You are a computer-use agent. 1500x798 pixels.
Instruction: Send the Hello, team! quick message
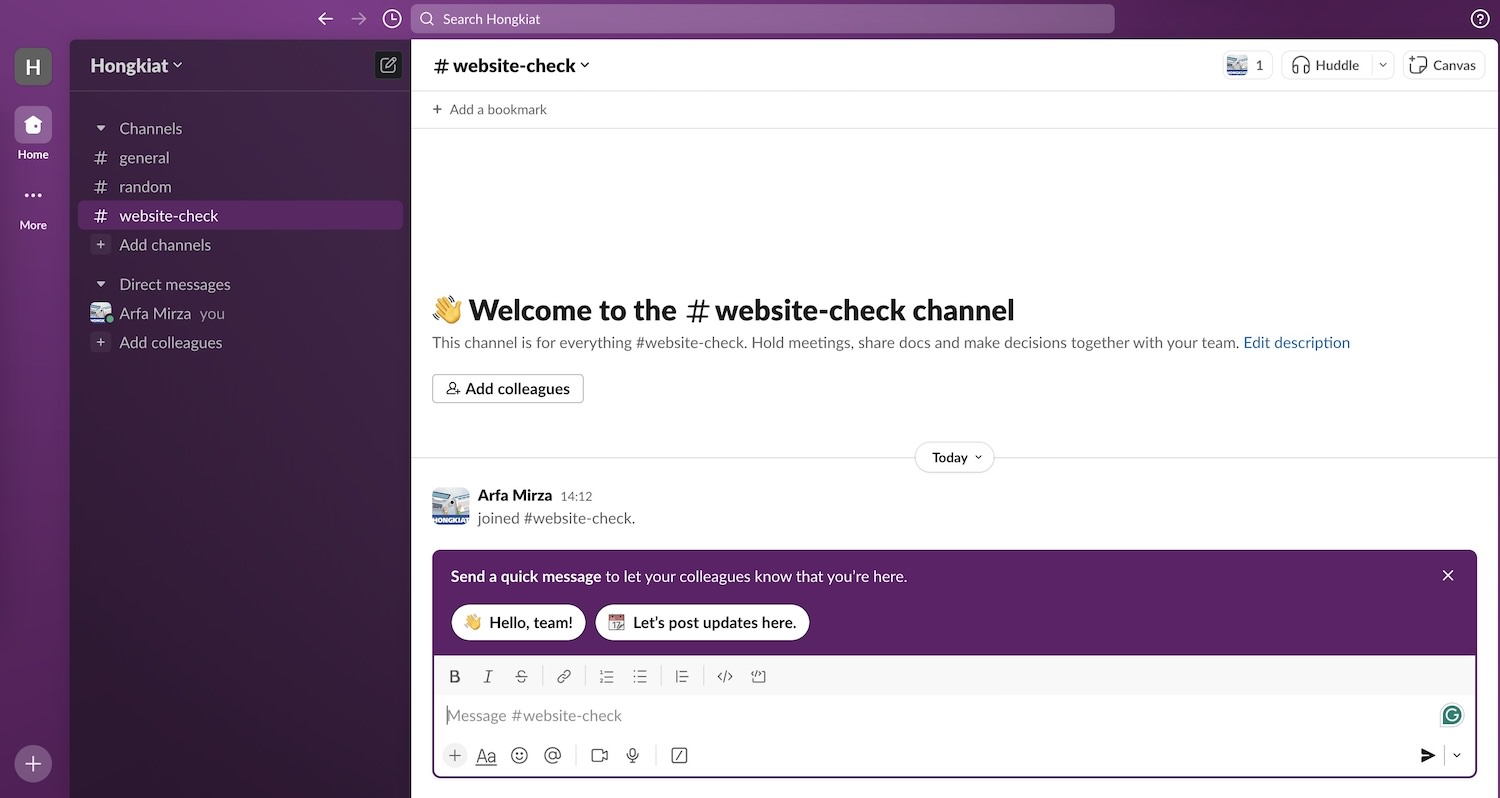518,622
